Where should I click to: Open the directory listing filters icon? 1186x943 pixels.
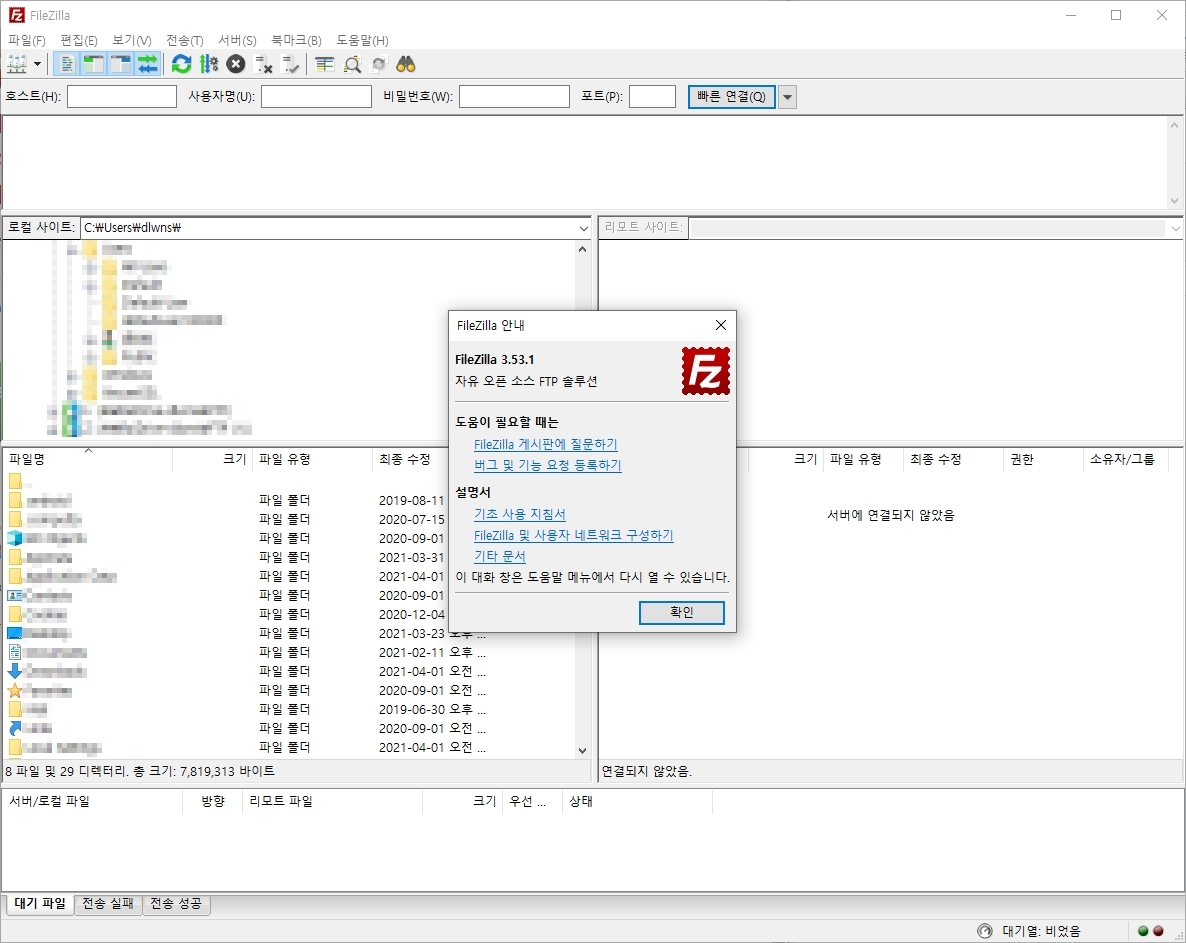coord(324,64)
